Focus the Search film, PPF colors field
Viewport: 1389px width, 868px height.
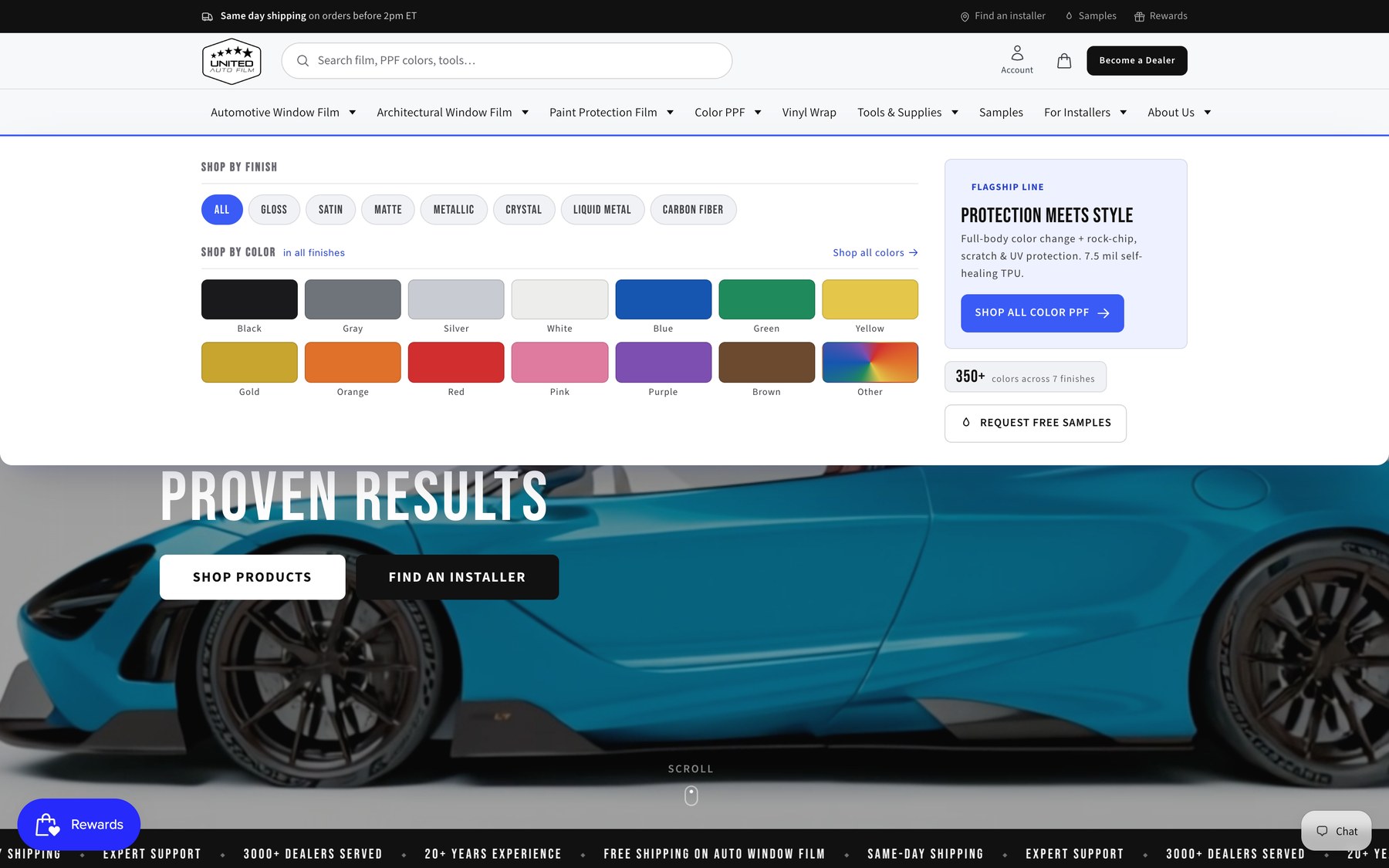tap(507, 61)
